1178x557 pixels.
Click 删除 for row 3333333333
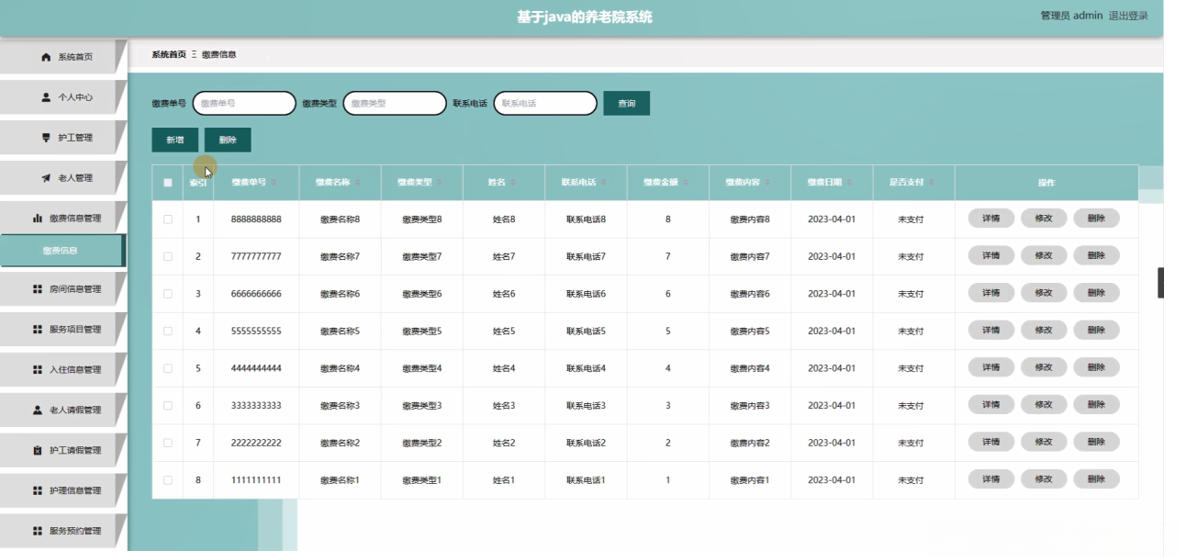(x=1096, y=404)
